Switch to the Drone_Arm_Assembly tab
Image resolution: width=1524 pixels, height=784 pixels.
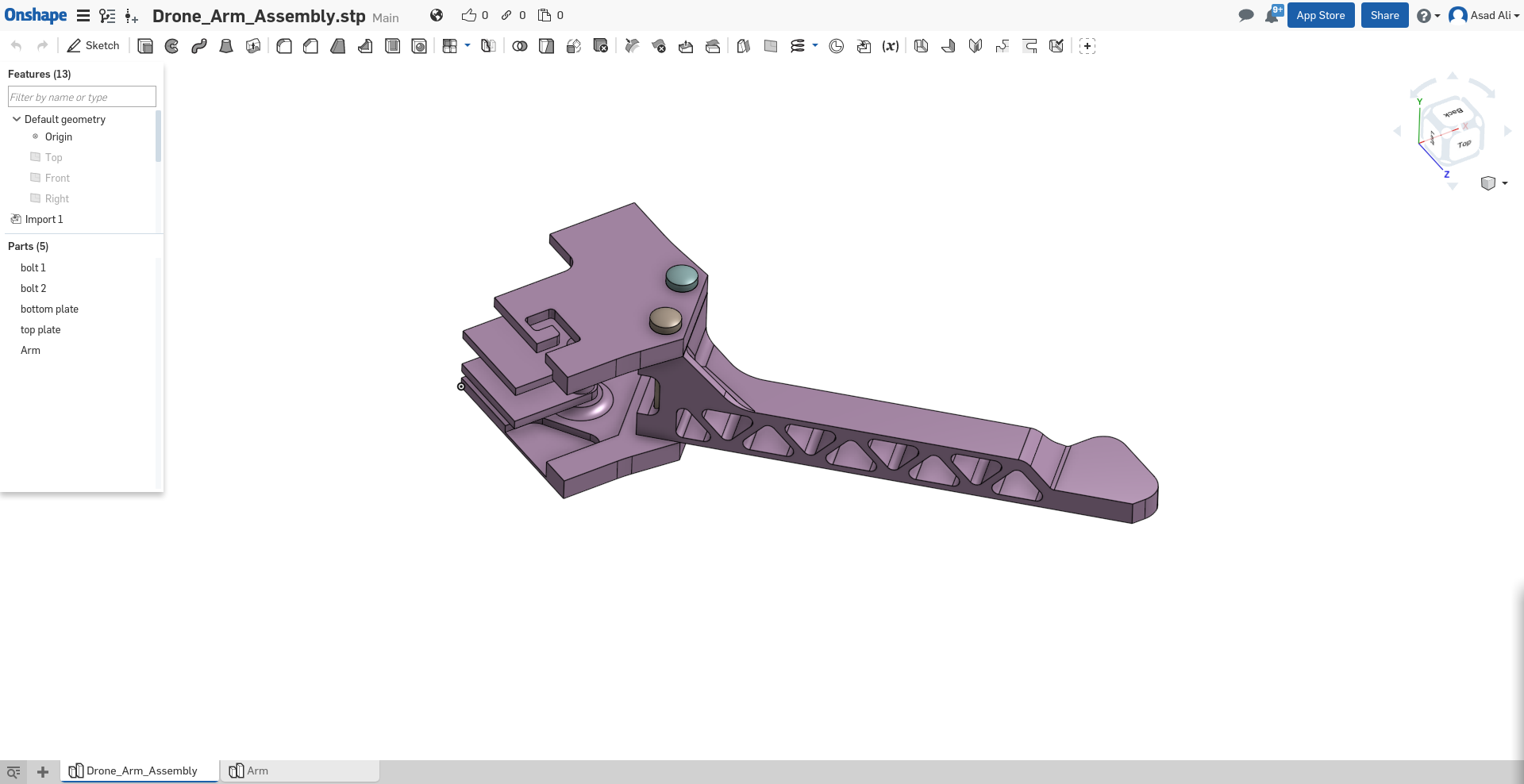[140, 771]
